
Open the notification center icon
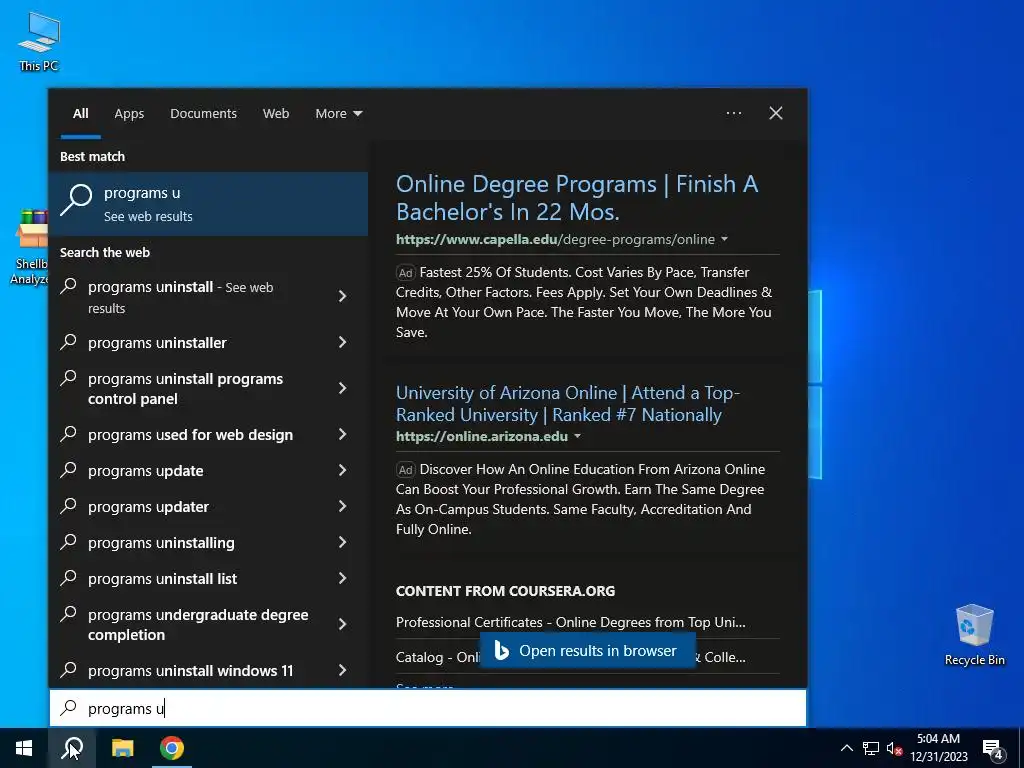pos(993,748)
